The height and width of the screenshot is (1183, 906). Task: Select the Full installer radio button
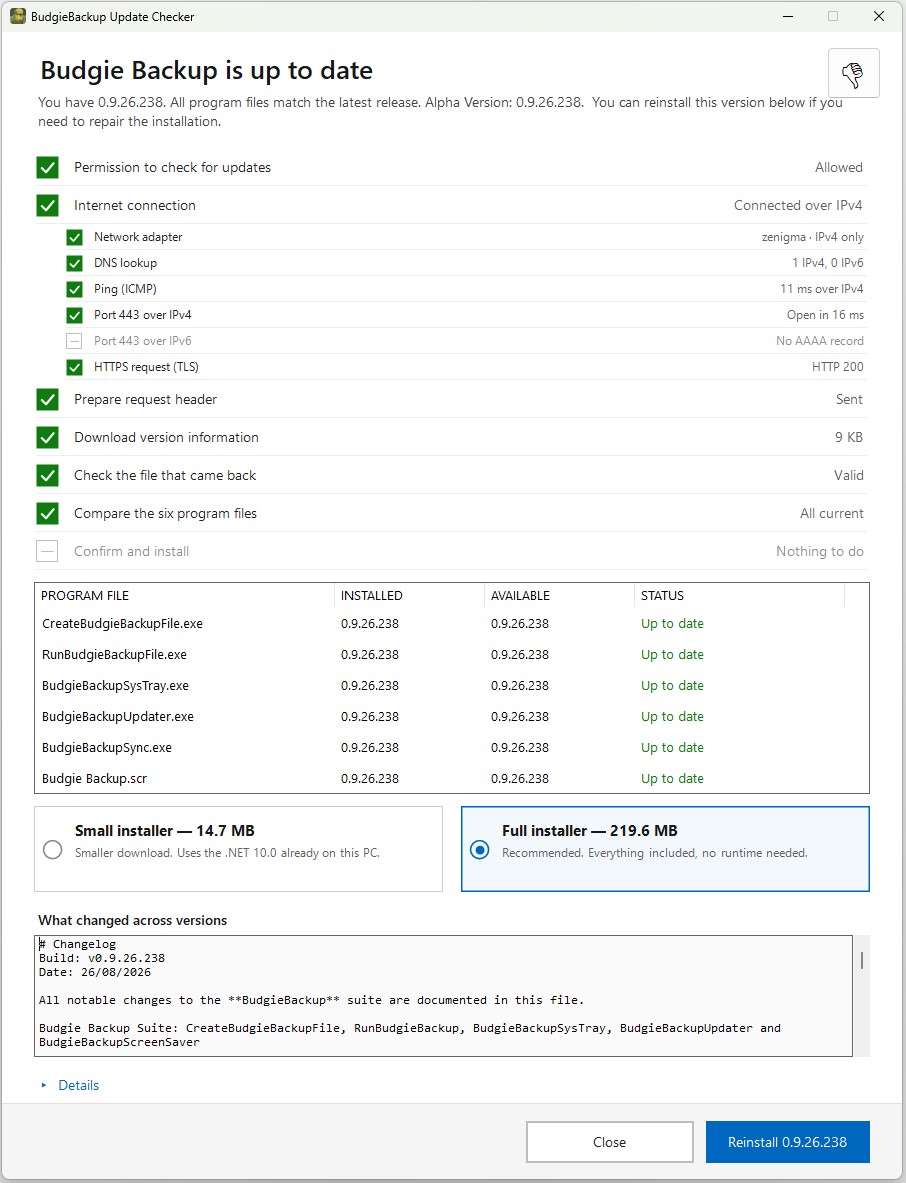(480, 850)
